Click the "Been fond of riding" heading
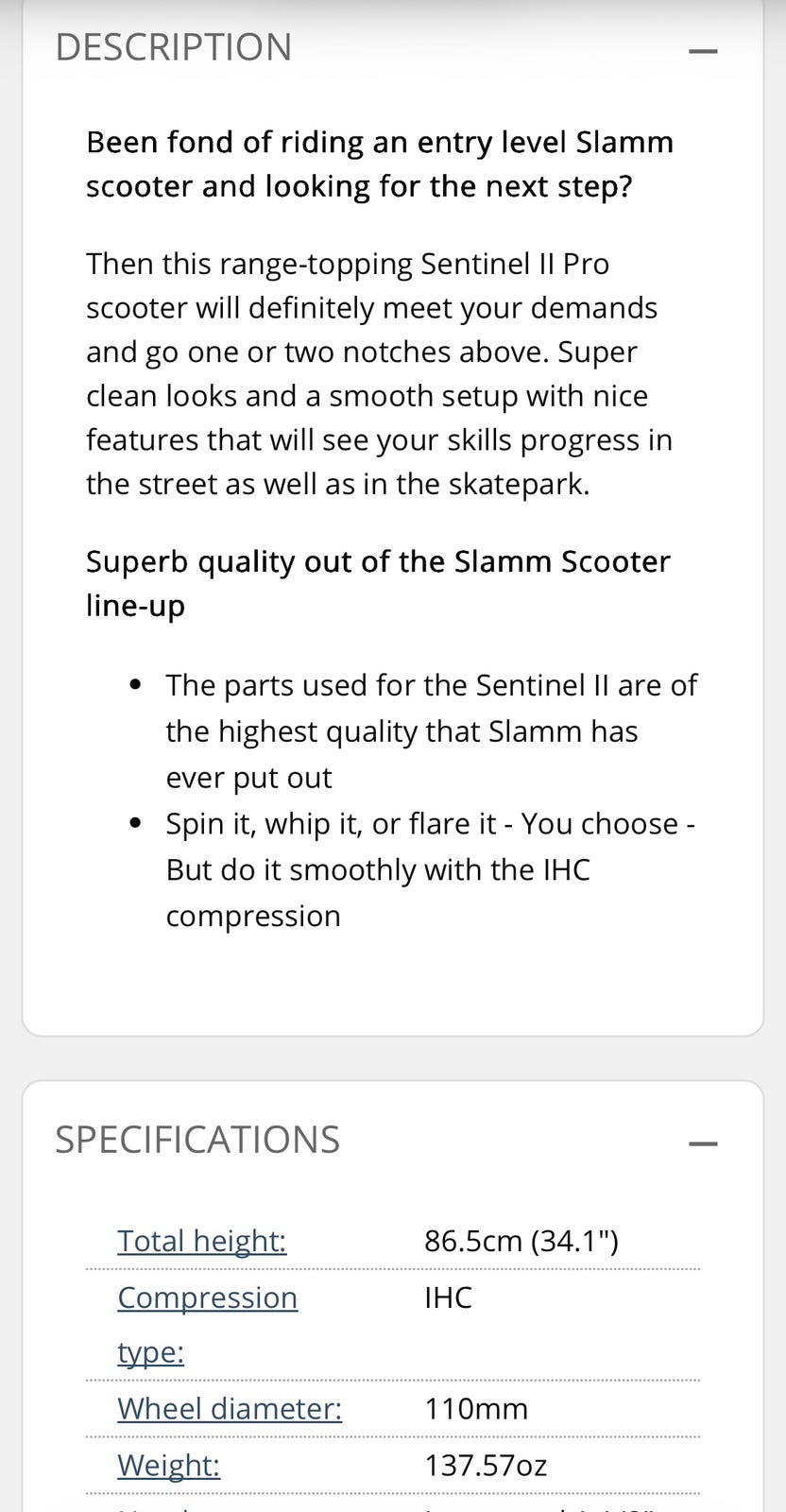The image size is (786, 1512). point(380,163)
